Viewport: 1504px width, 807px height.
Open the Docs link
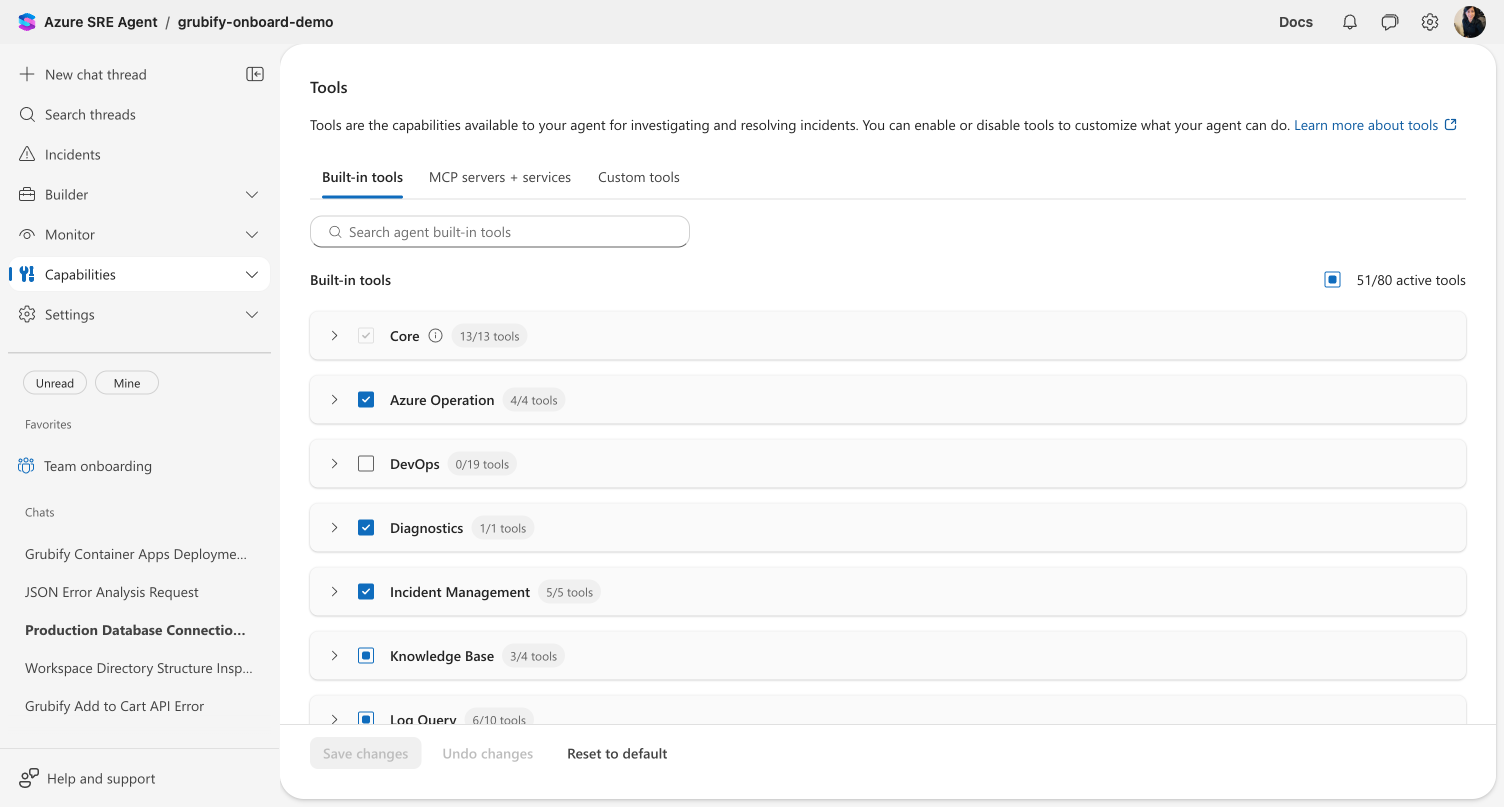click(x=1296, y=22)
